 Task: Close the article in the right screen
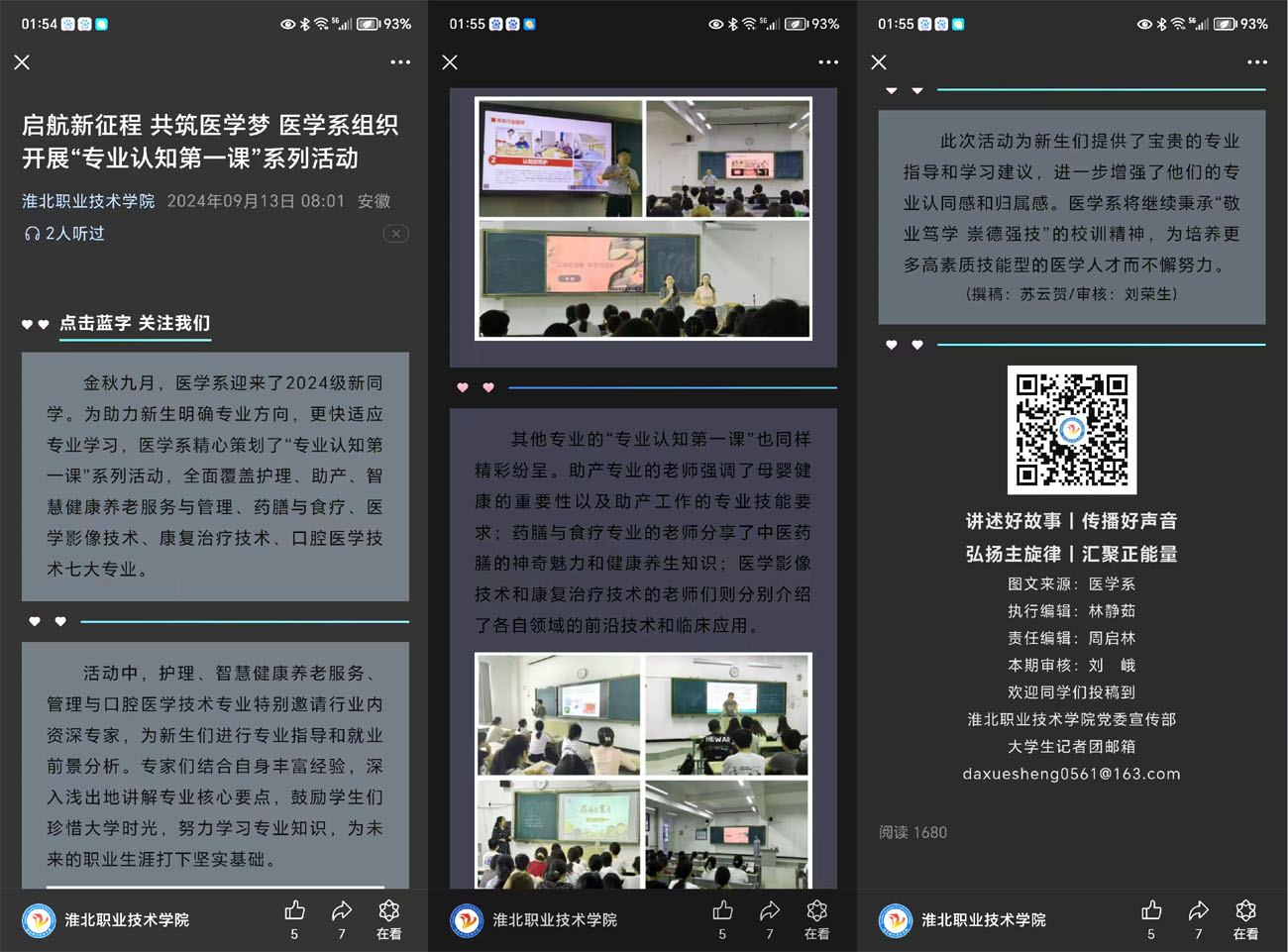(879, 62)
